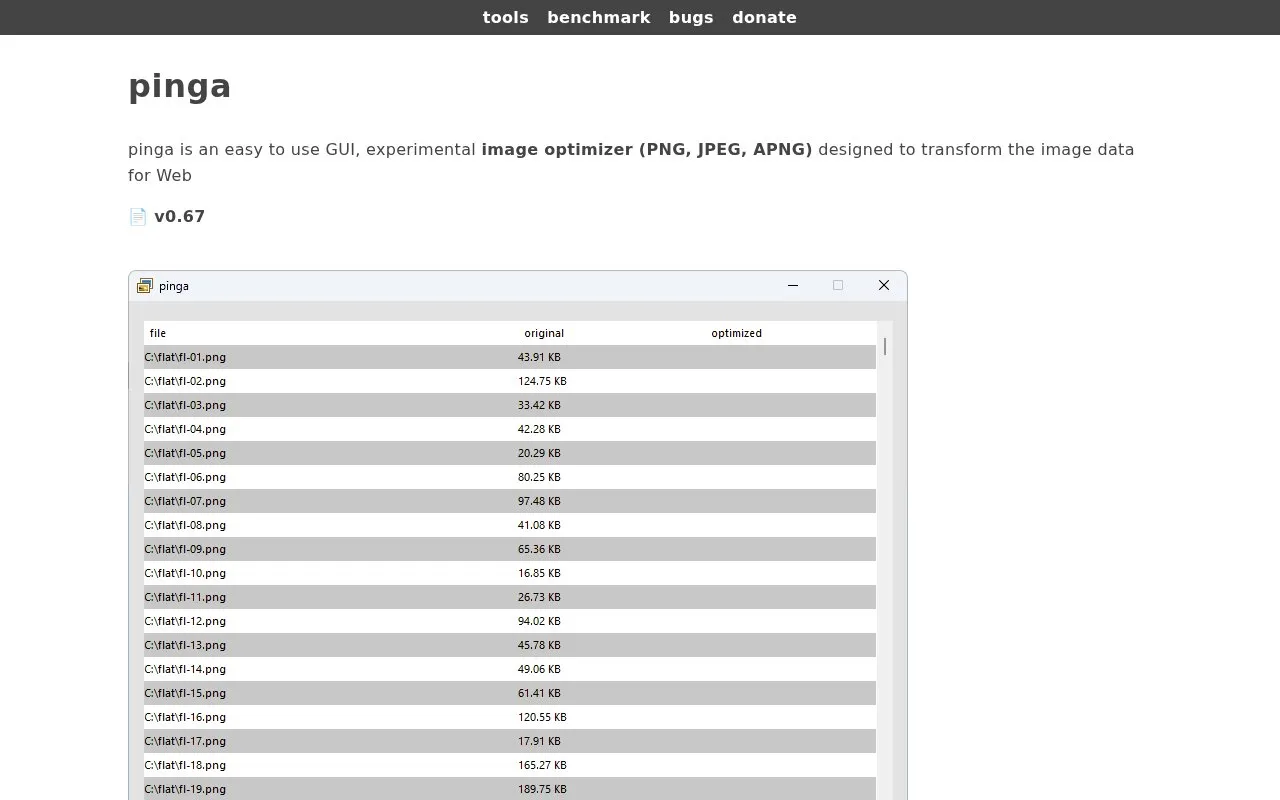Click the 124.75 KB size value
The width and height of the screenshot is (1280, 800).
(542, 381)
